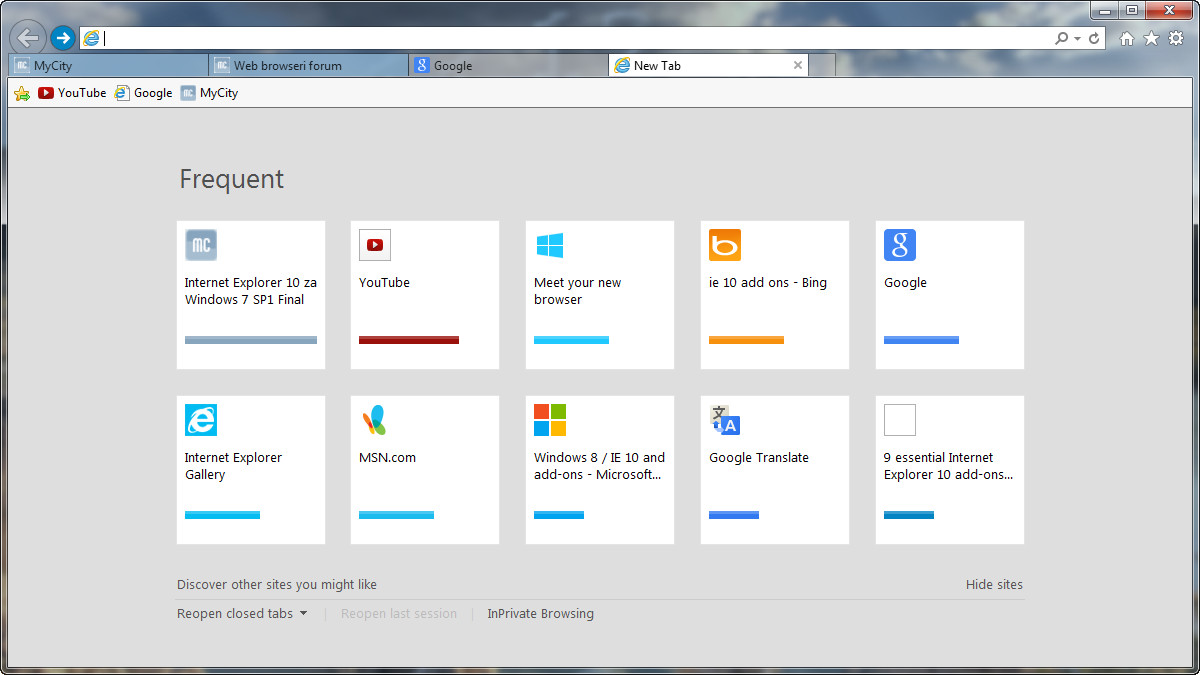Click the Bing icon on ie 10 add ons tile
Viewport: 1200px width, 675px height.
coord(725,245)
